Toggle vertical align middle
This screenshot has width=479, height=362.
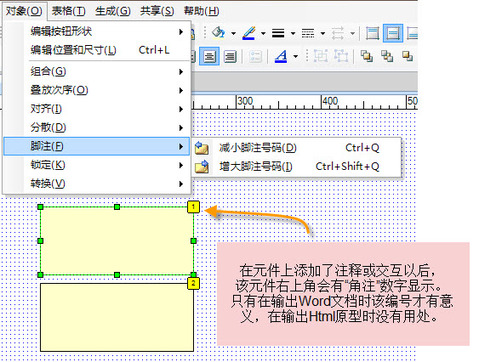(x=393, y=33)
